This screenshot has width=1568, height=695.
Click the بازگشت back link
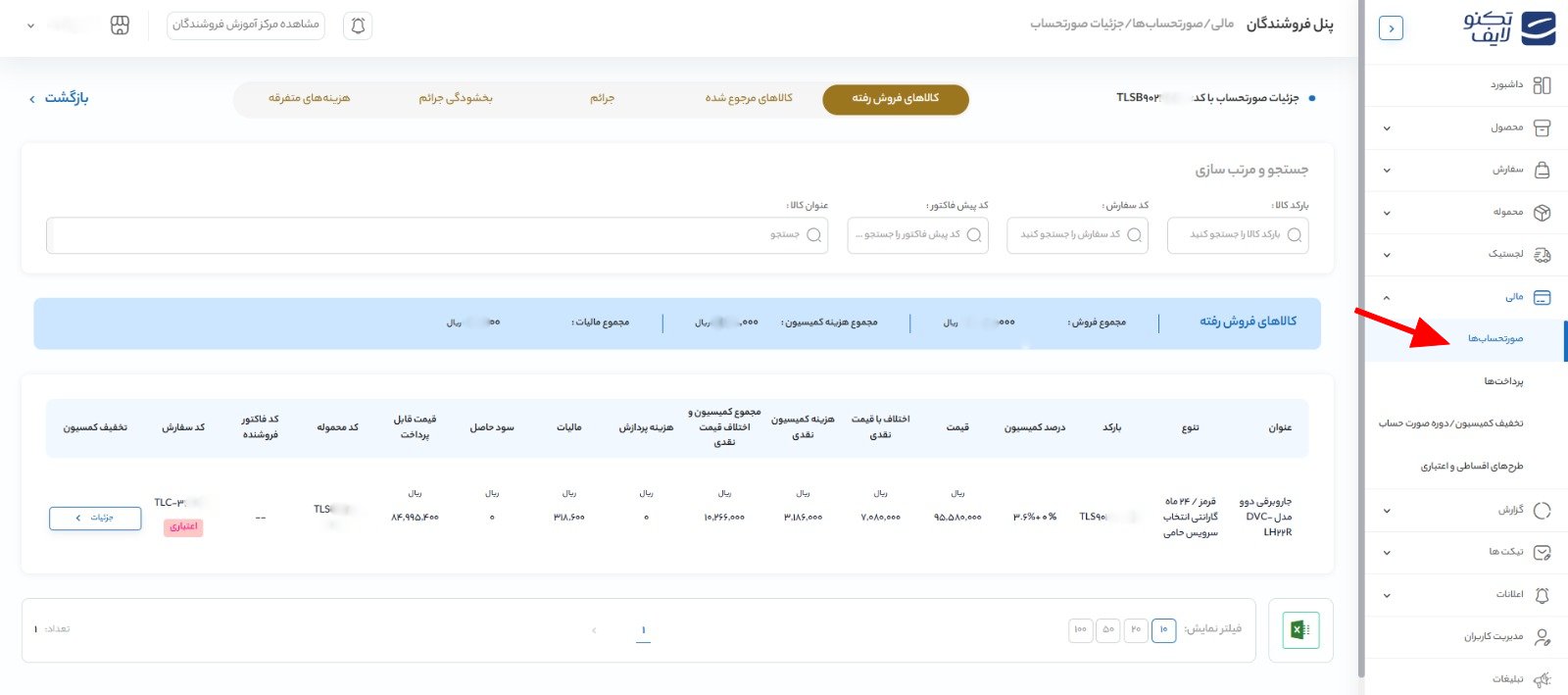[60, 98]
